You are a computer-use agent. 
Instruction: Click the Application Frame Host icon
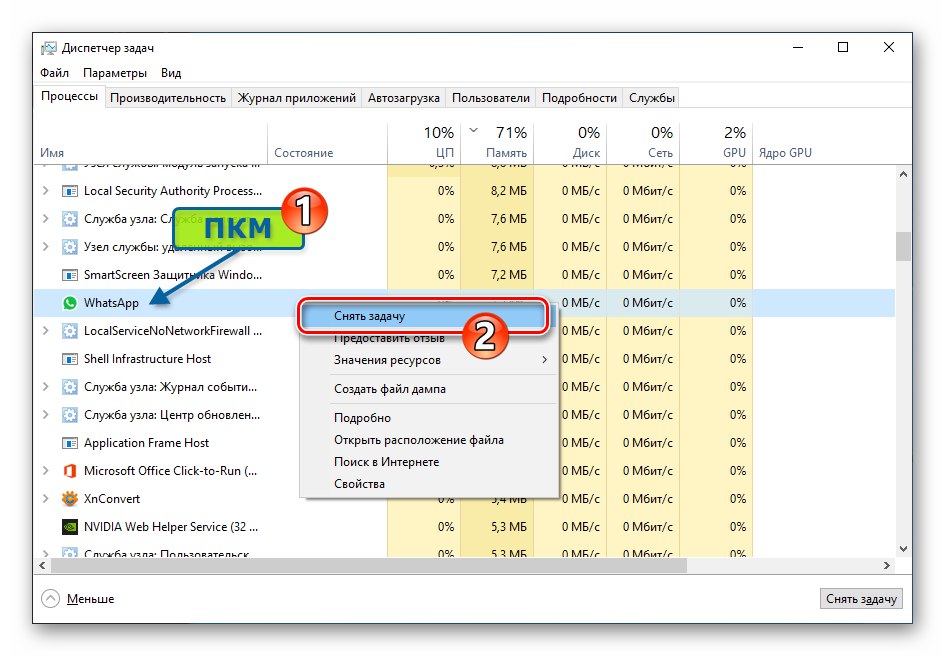coord(70,443)
